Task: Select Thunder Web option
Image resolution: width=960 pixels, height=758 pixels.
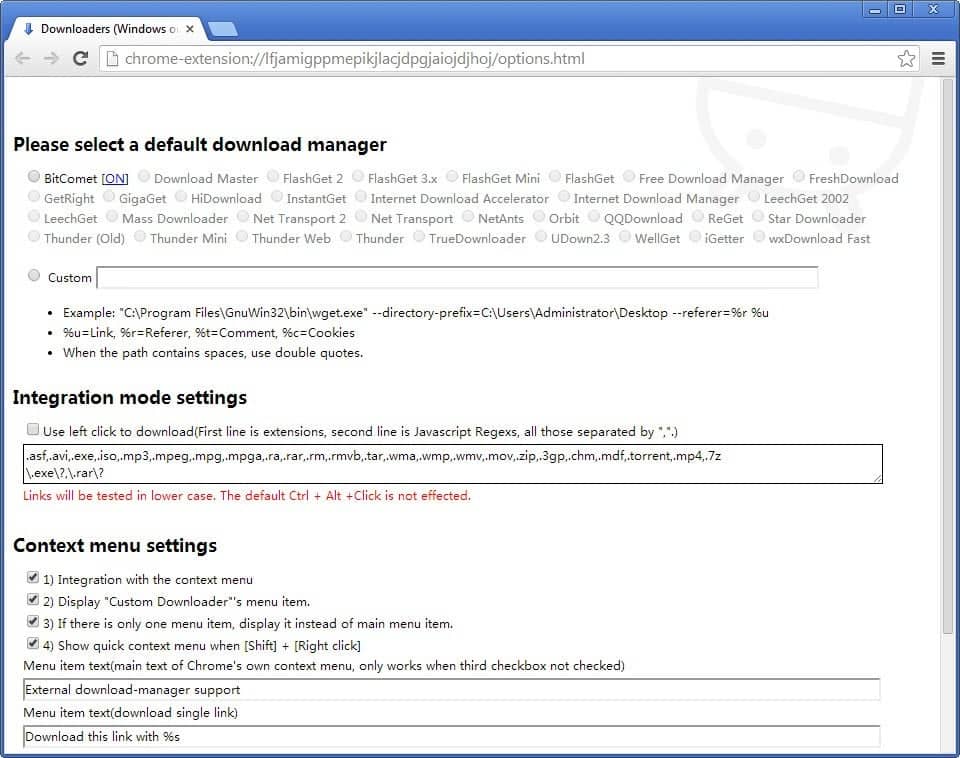Action: [242, 236]
